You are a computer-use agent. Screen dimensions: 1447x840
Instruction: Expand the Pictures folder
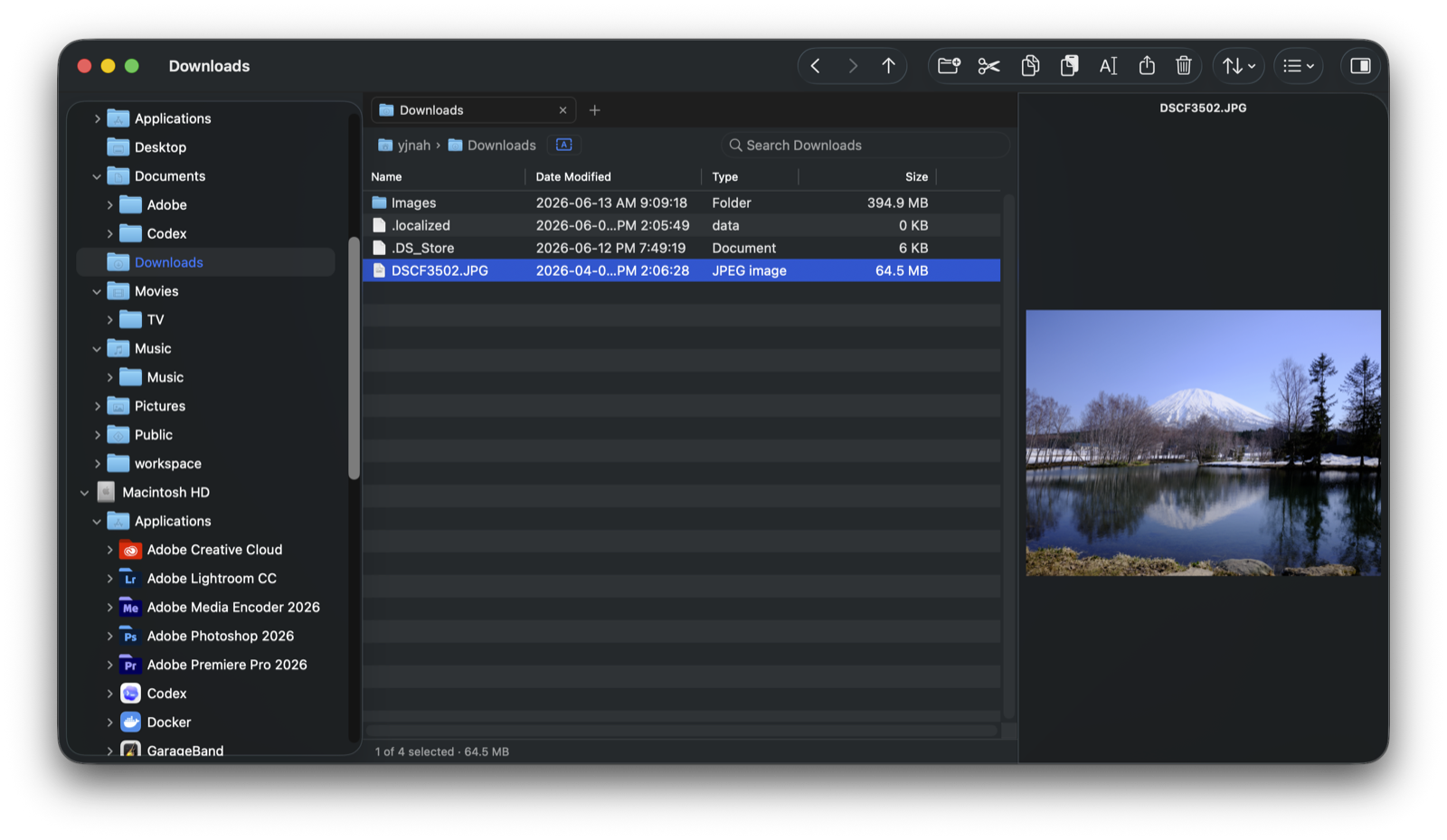click(98, 407)
